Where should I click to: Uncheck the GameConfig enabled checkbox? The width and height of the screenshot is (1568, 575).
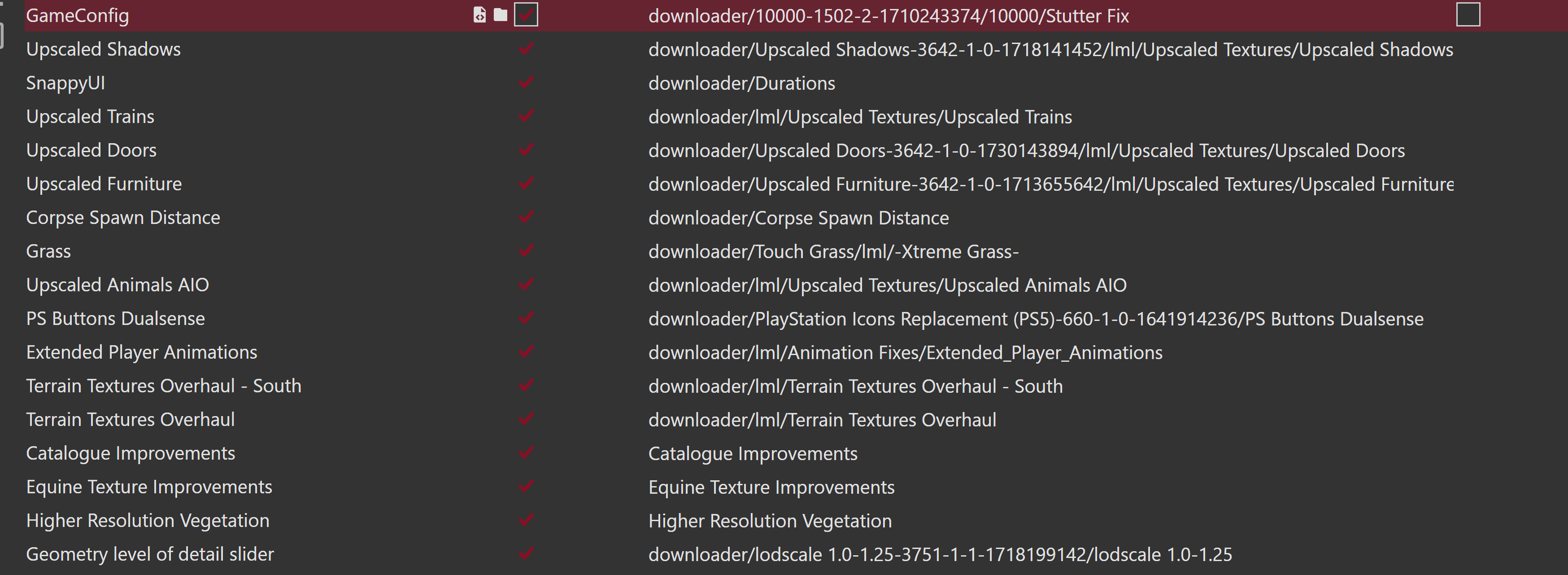(x=526, y=15)
